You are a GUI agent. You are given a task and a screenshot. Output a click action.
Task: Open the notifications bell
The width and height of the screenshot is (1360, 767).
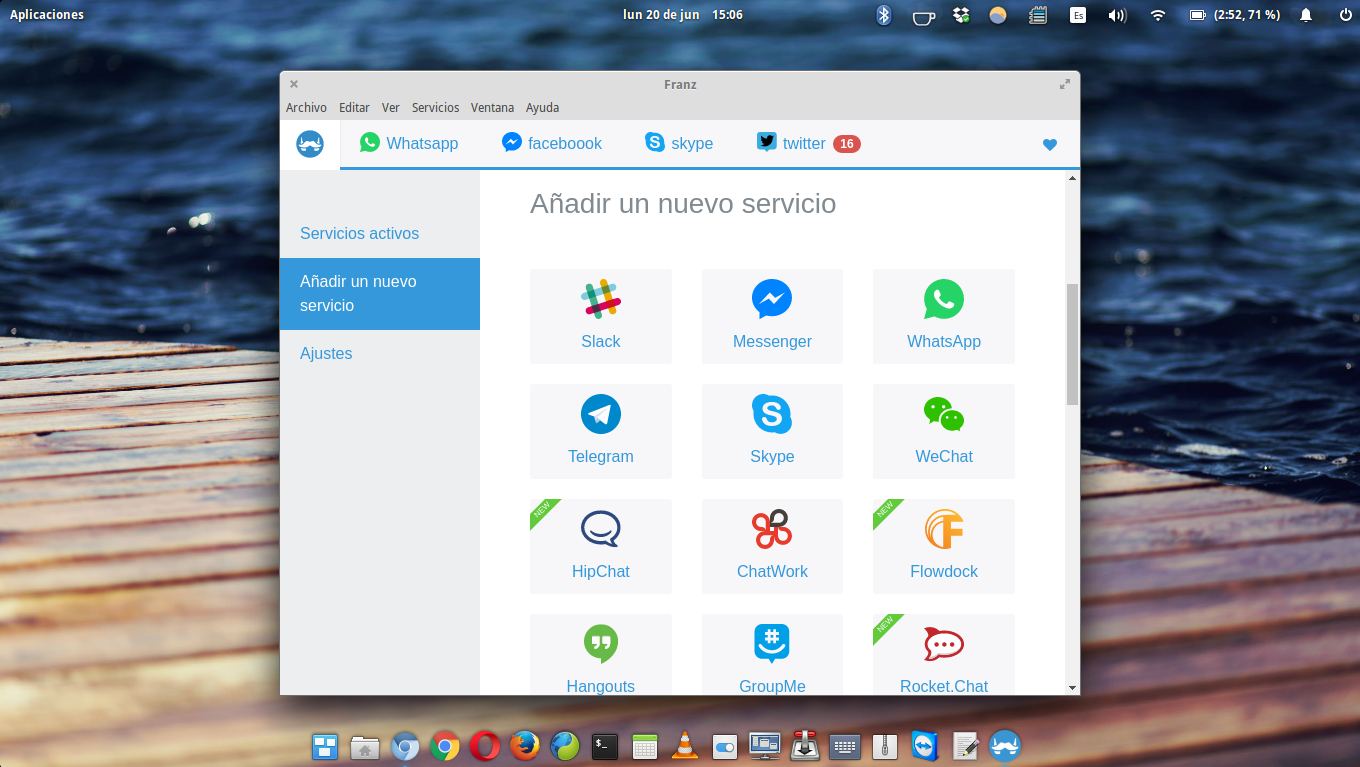pos(1306,14)
